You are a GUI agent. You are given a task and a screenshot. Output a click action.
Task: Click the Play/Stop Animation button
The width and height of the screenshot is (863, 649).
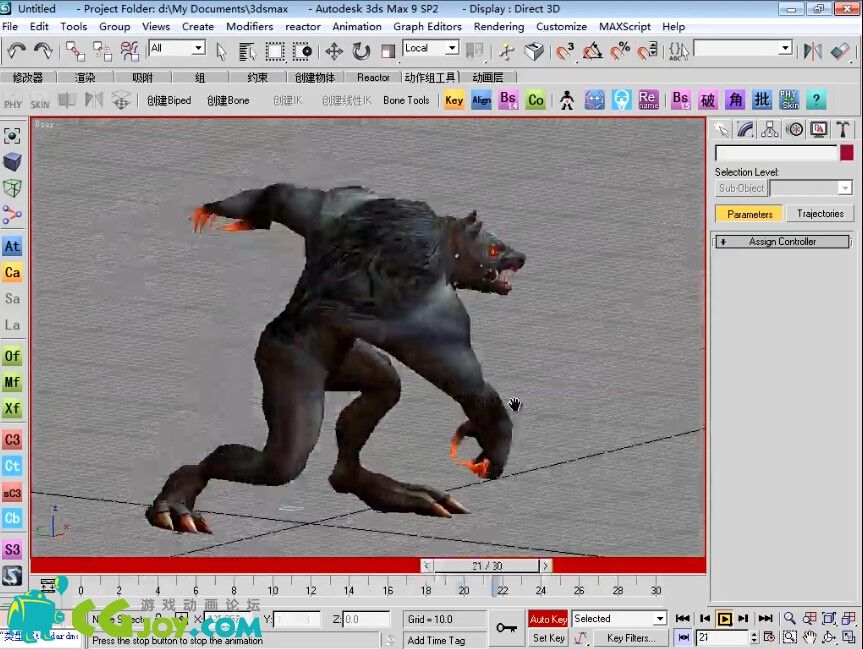tap(724, 619)
